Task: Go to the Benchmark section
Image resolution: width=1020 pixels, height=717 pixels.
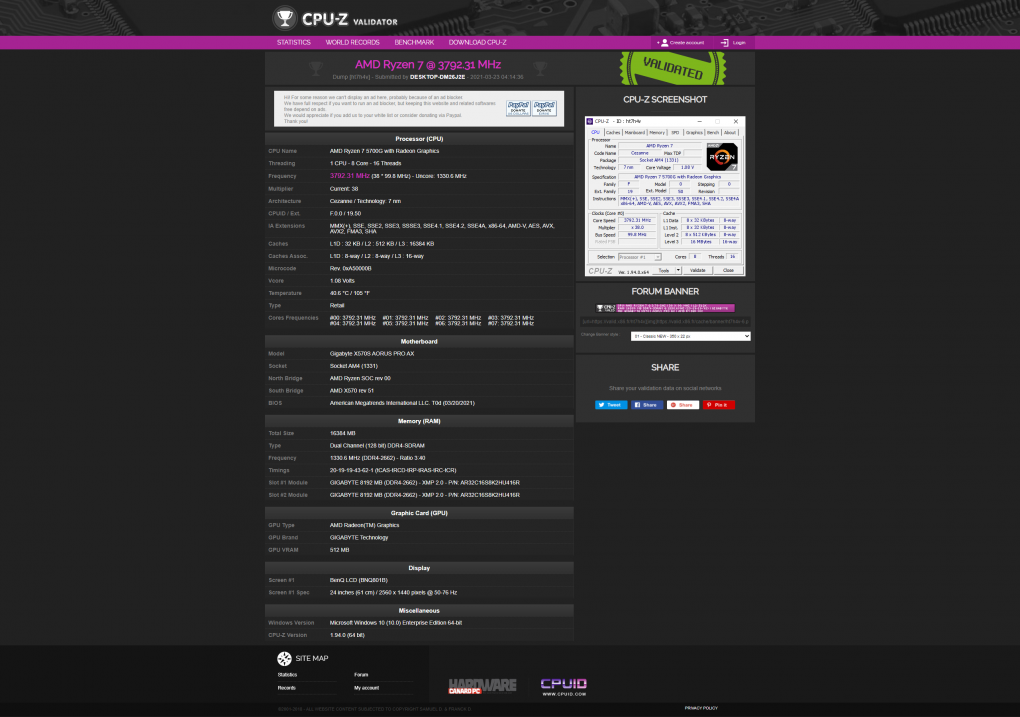Action: pos(414,42)
